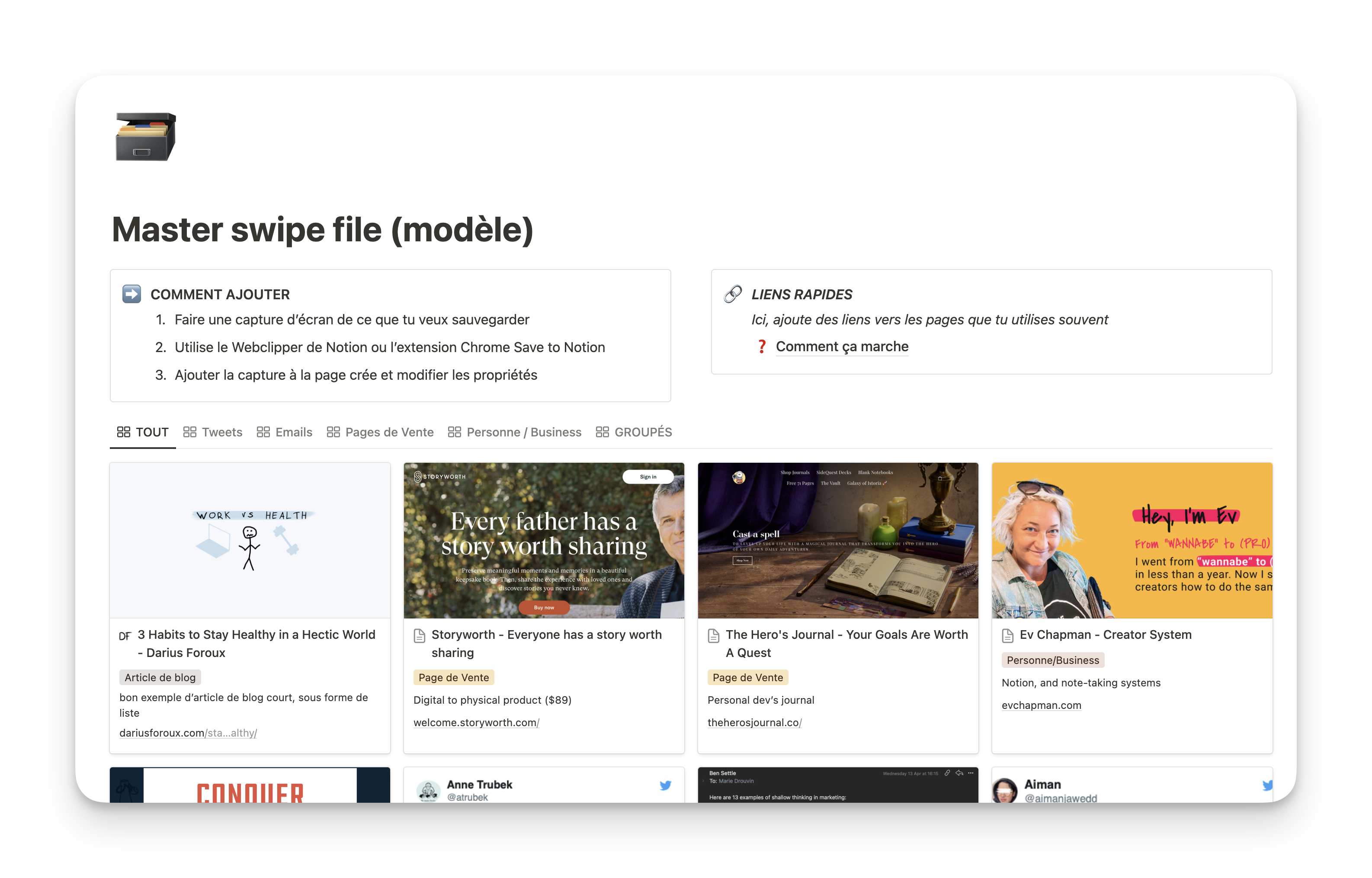Click the gallery icon beside TOUT

(x=123, y=432)
